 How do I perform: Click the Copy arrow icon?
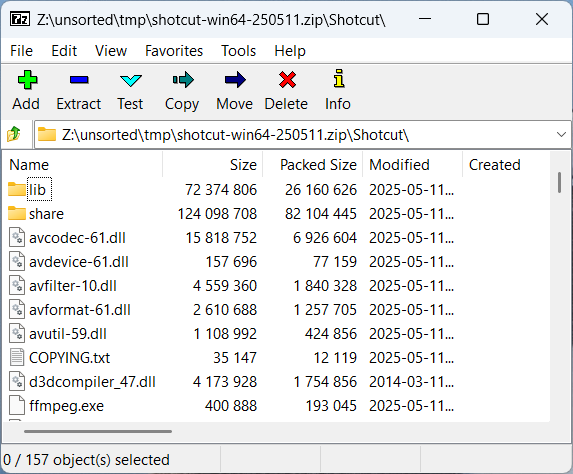183,80
